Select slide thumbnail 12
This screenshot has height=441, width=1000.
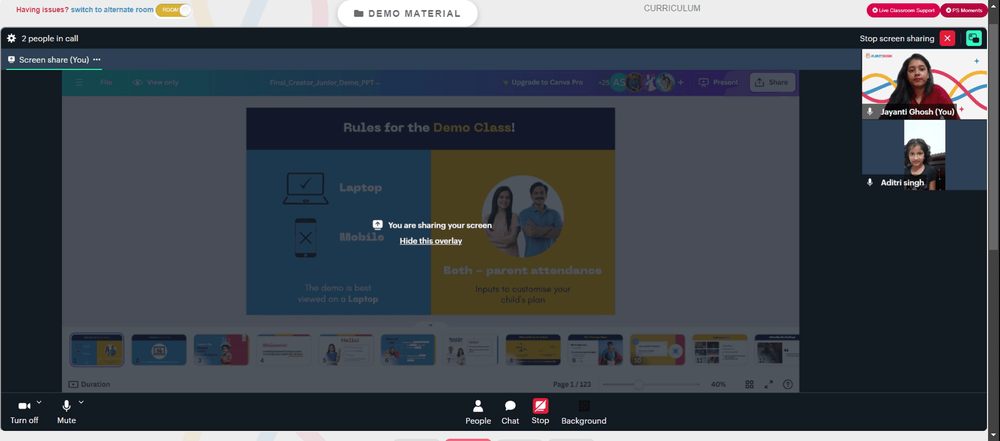(x=777, y=350)
